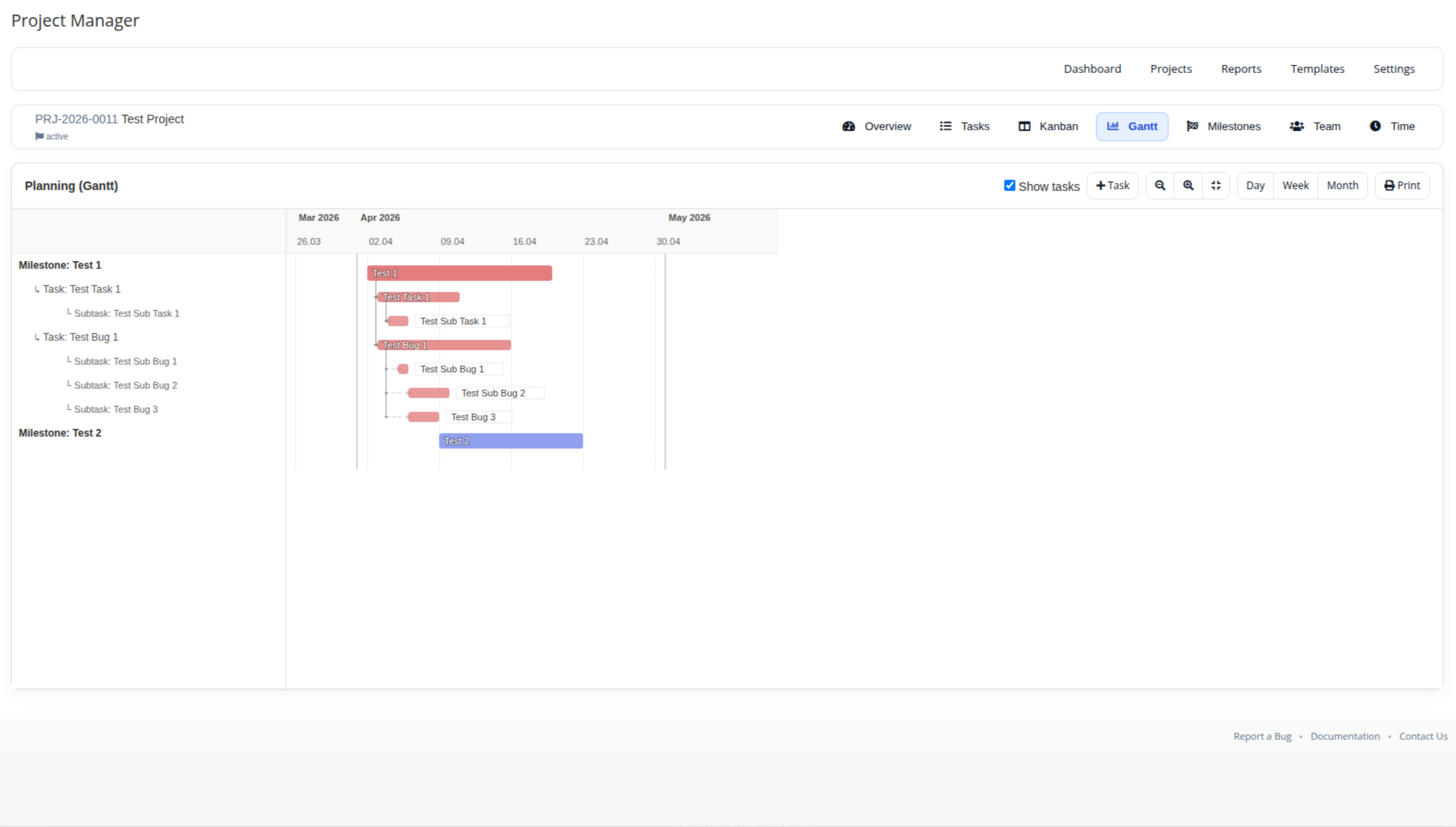Viewport: 1456px width, 827px height.
Task: Click the blue Test 2 milestone bar
Action: pyautogui.click(x=510, y=441)
